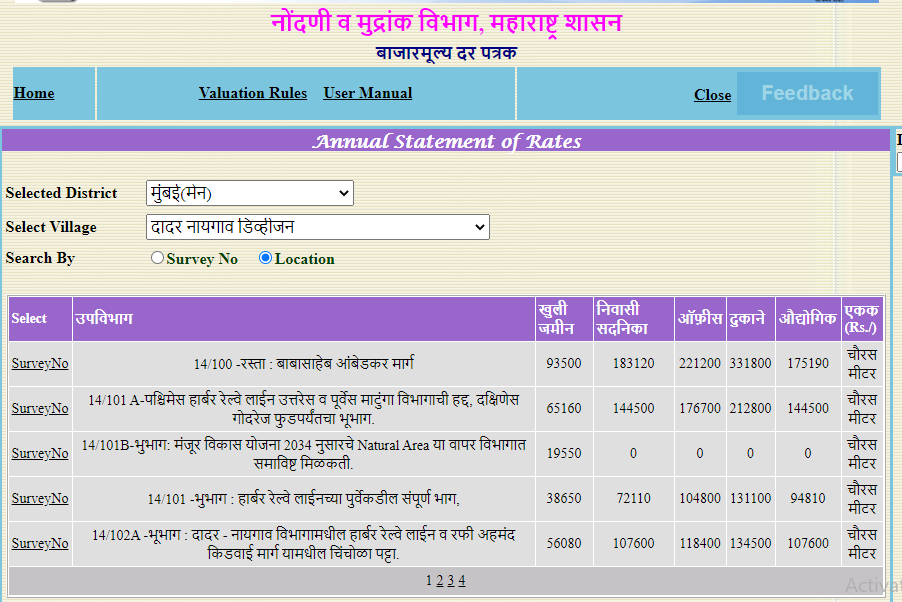
Task: Click the 14/100 बाबासाहेब आंबेडकर मार्ग description
Action: tap(304, 364)
